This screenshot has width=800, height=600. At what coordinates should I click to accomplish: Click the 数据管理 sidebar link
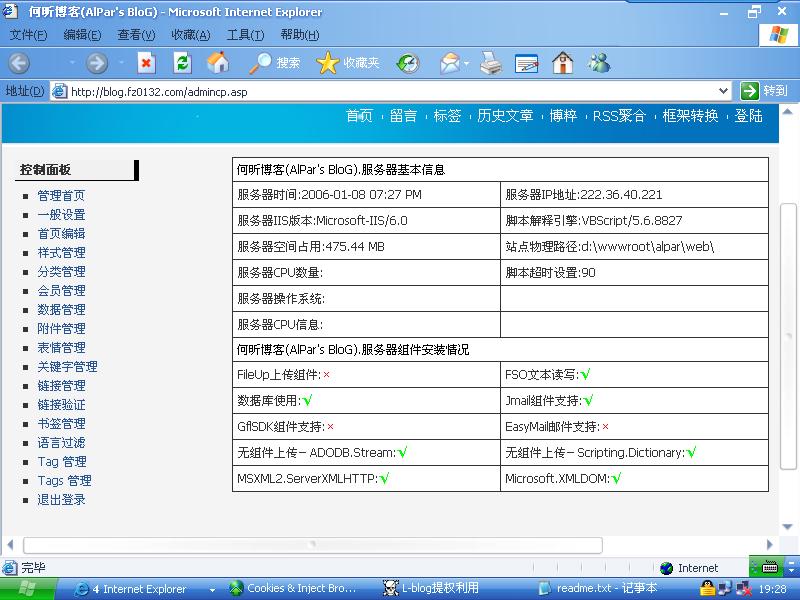click(61, 310)
